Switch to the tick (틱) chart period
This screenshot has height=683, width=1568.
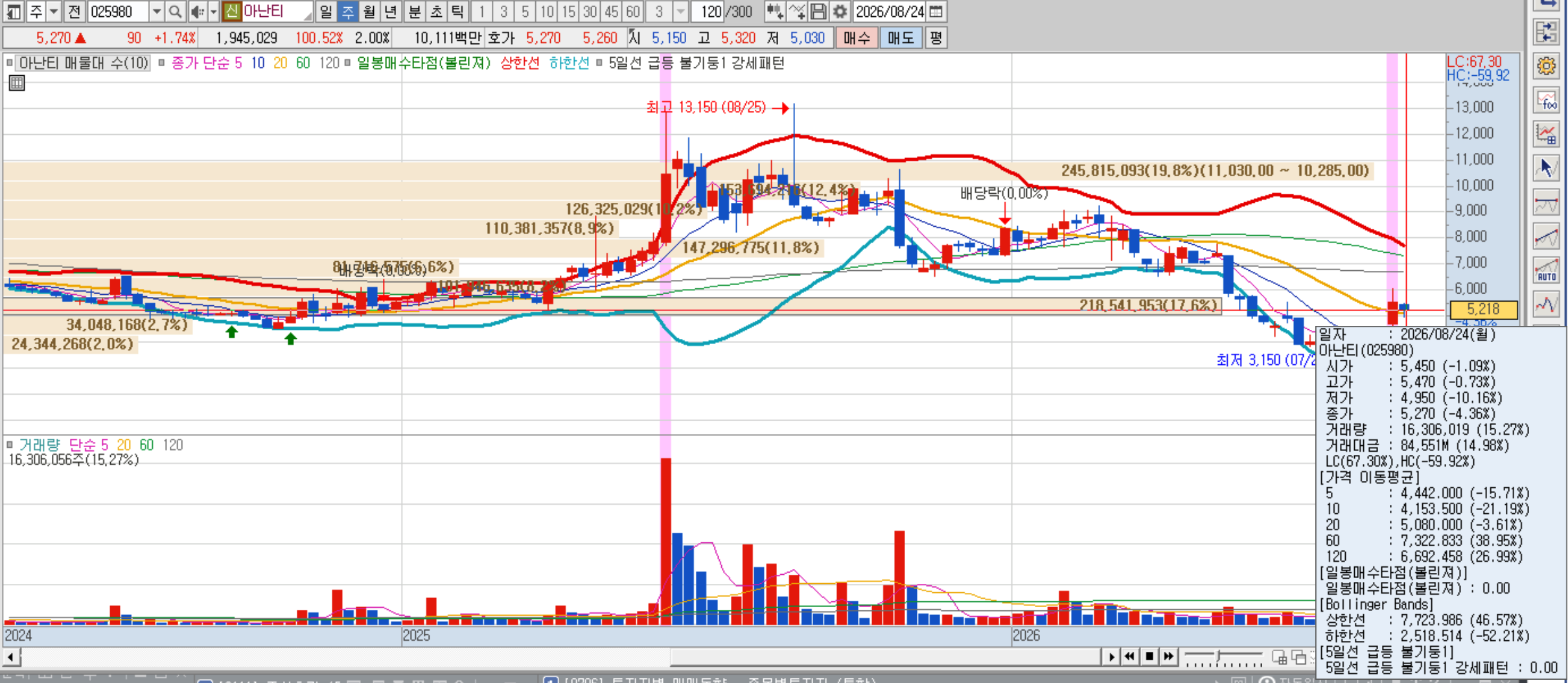[457, 12]
